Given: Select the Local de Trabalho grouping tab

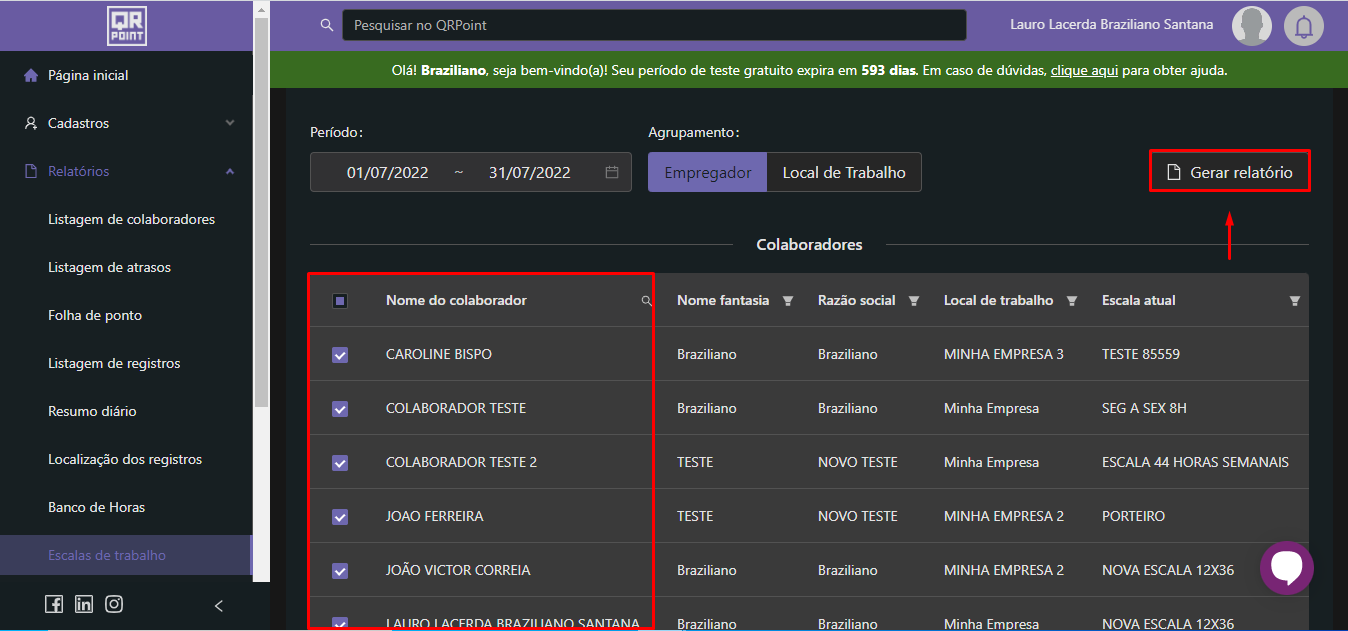Looking at the screenshot, I should [844, 172].
